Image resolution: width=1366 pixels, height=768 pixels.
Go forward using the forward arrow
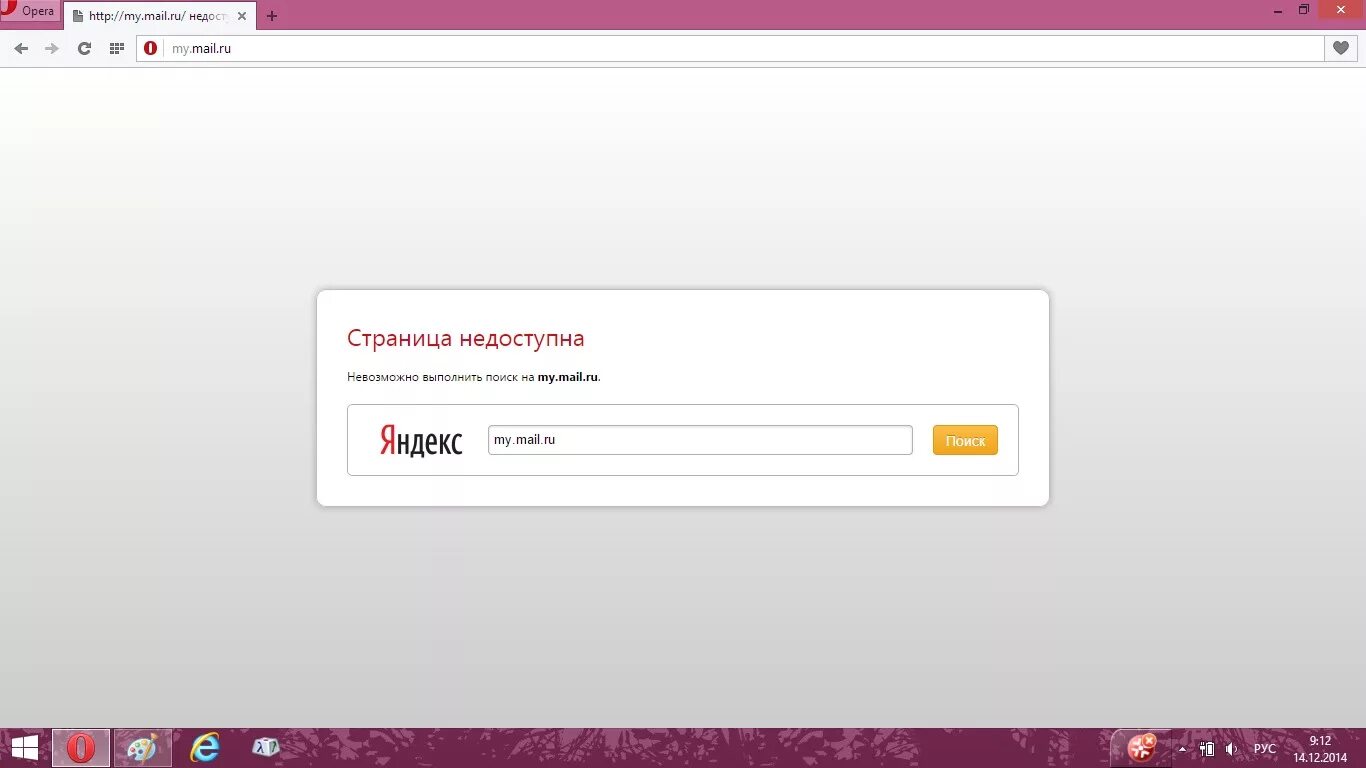[x=52, y=48]
